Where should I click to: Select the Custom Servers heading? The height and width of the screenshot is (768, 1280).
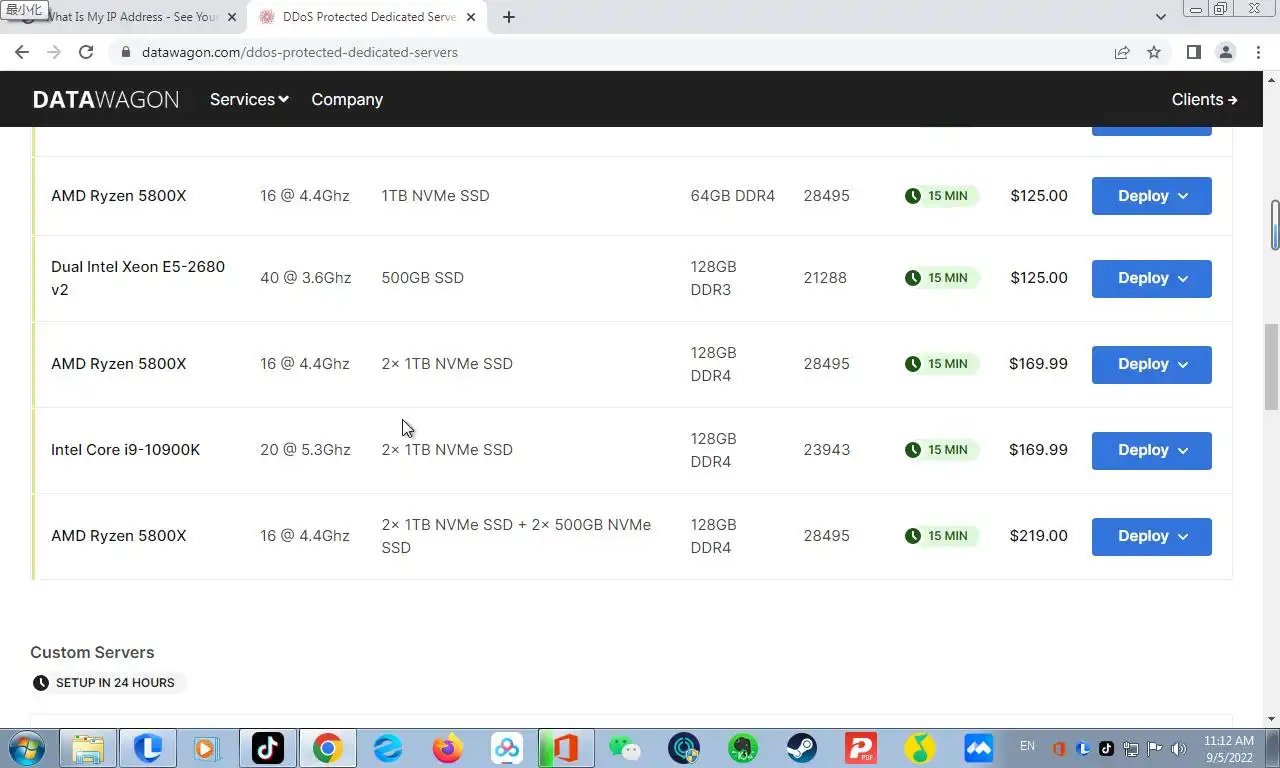pos(92,652)
